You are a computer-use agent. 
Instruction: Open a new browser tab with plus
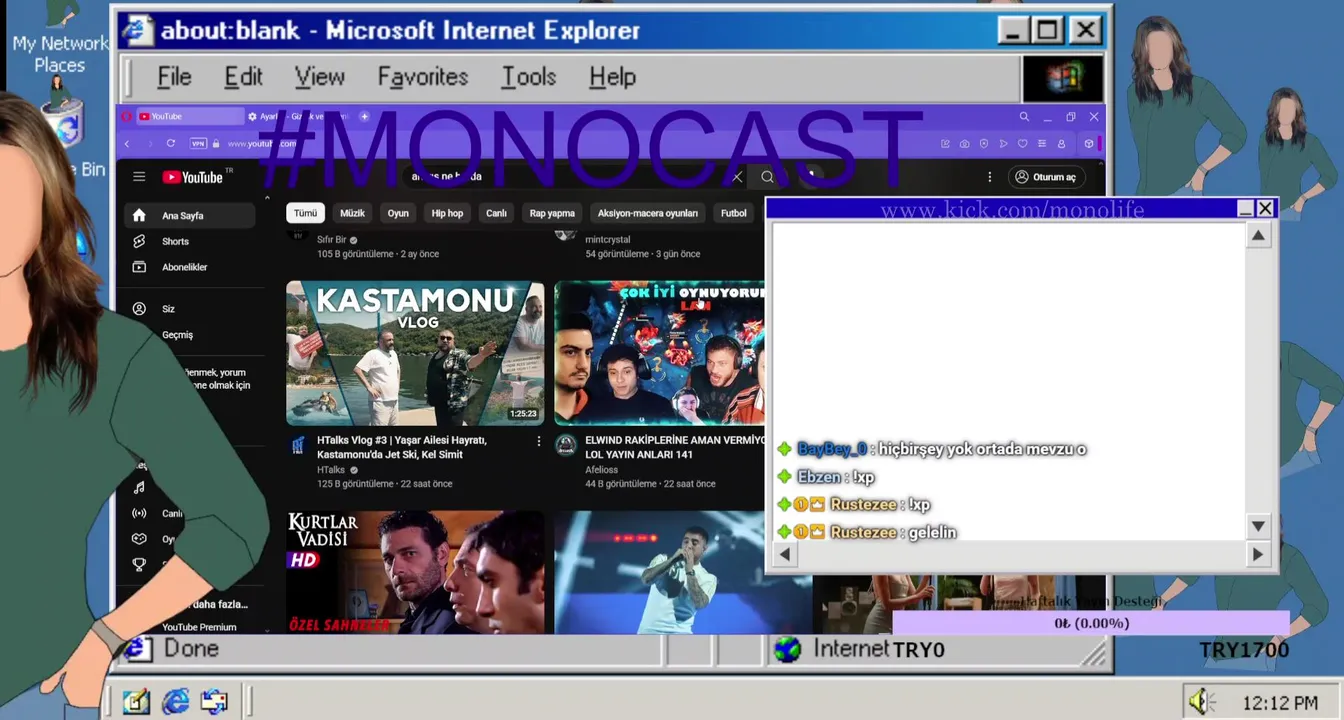click(364, 117)
